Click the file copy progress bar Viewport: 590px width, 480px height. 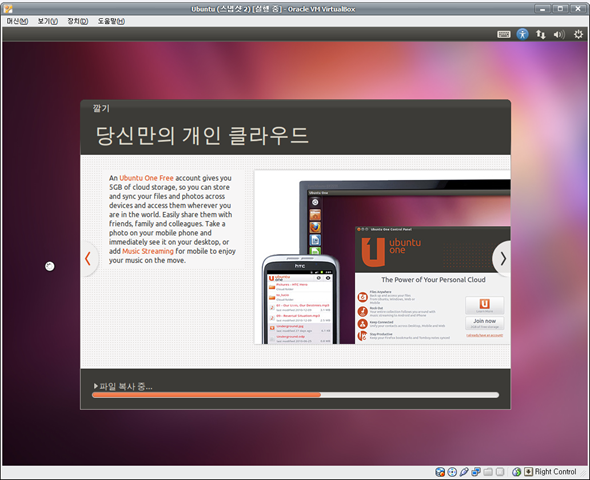coord(295,395)
